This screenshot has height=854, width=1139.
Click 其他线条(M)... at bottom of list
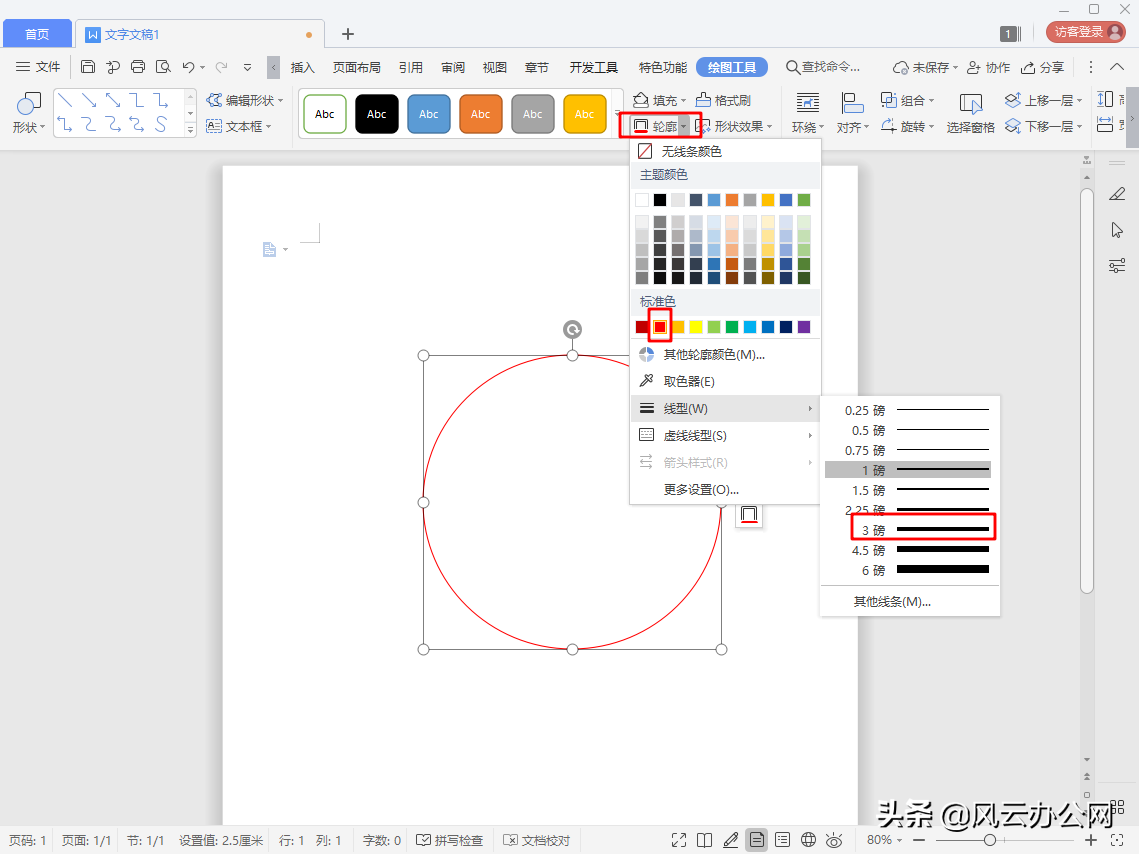[x=892, y=601]
